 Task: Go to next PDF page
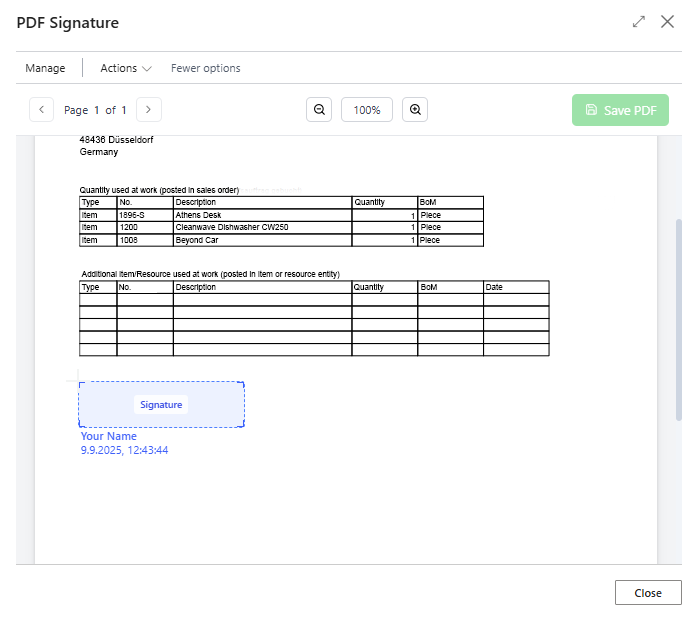tap(148, 110)
